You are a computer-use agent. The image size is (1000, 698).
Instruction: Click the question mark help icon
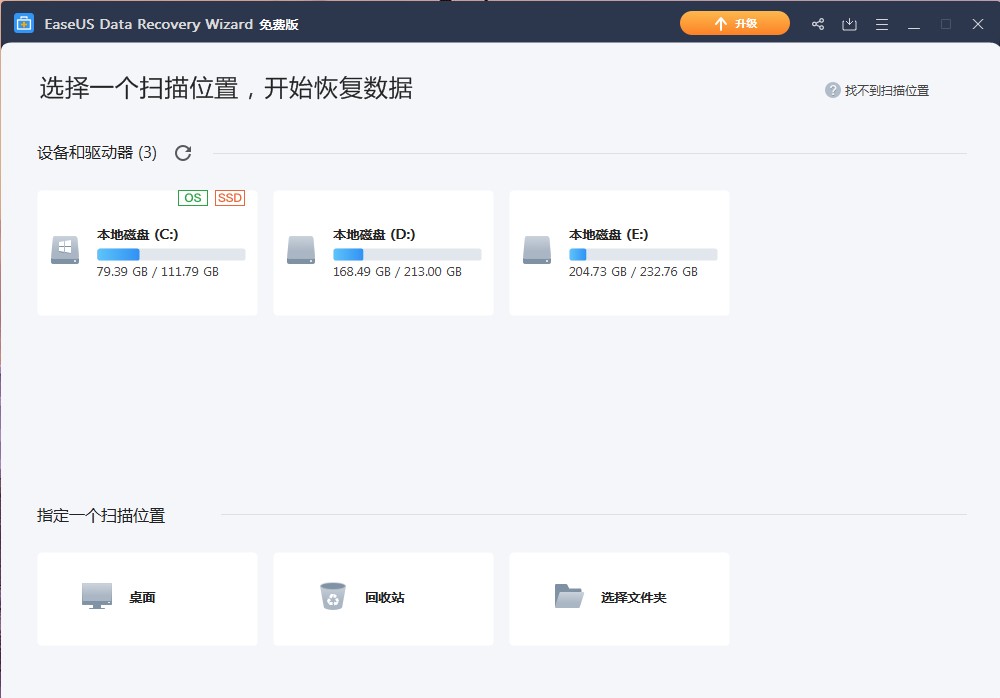(832, 90)
